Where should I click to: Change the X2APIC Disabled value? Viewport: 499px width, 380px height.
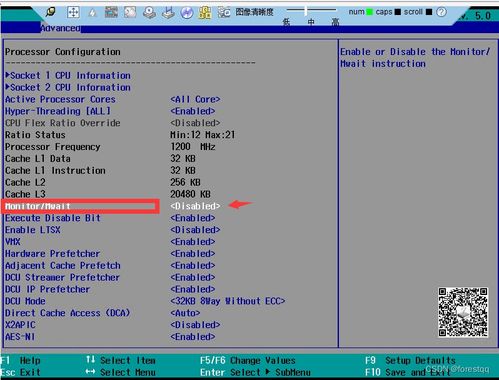point(195,325)
